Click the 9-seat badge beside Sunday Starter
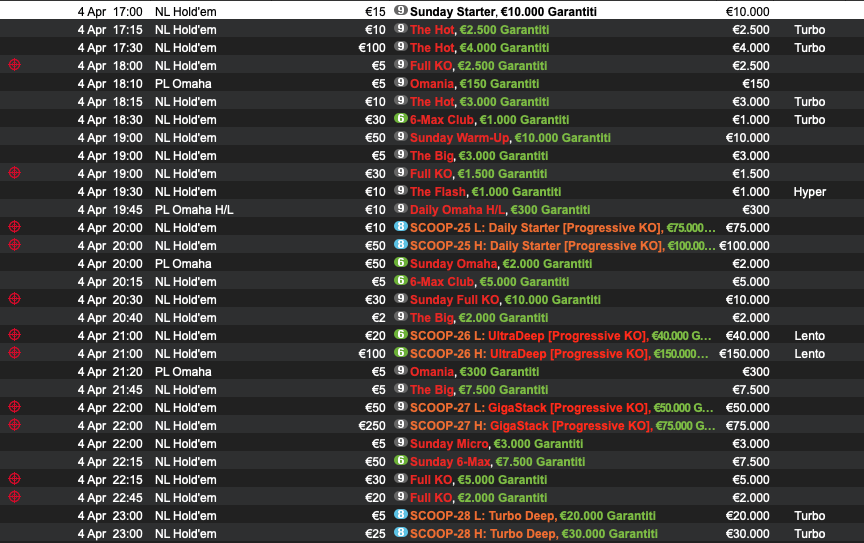 point(401,10)
